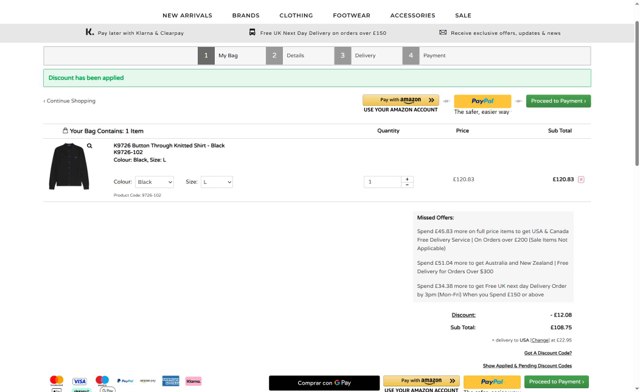Click Continue Shopping link
This screenshot has height=392, width=640.
(69, 101)
